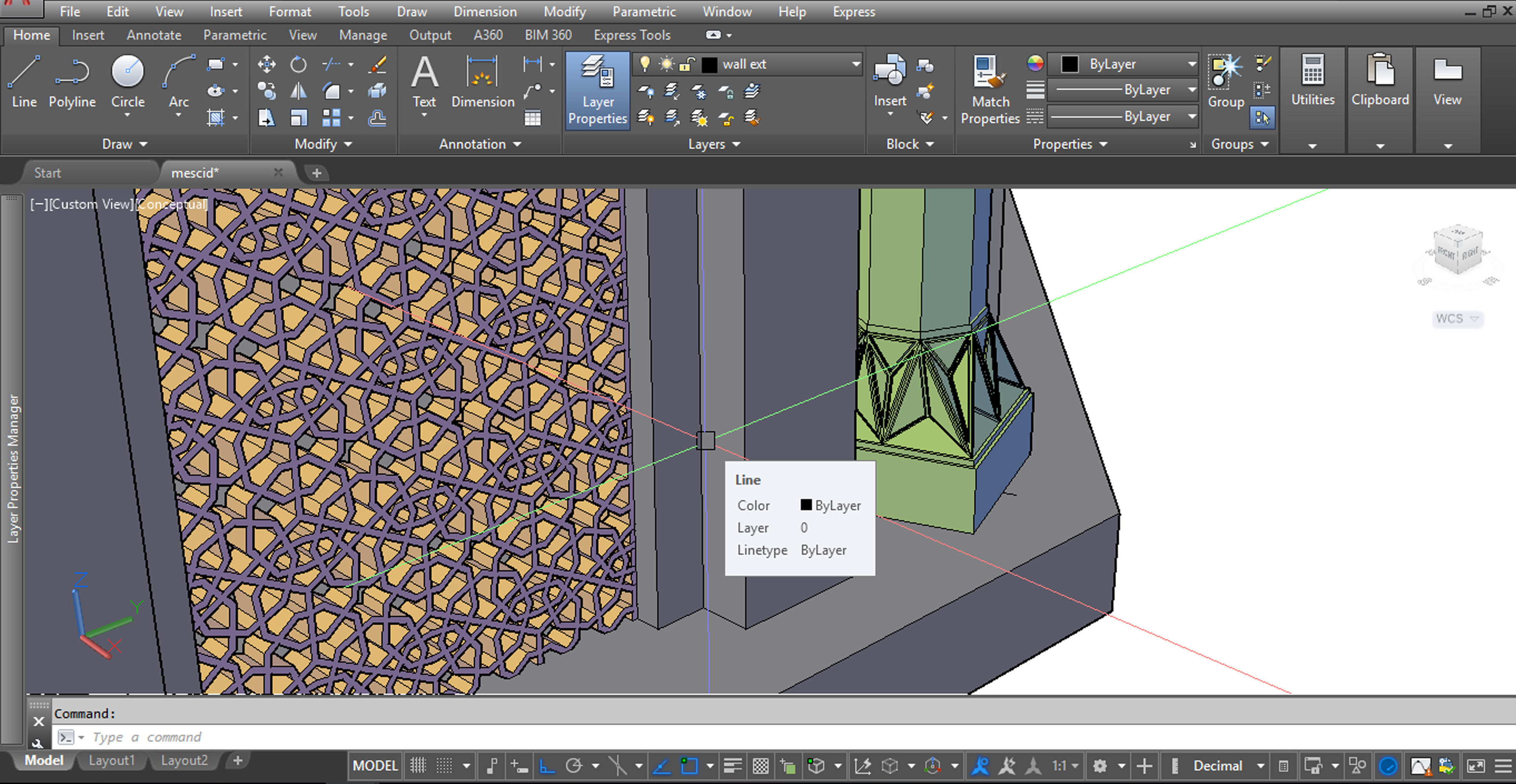The width and height of the screenshot is (1516, 784).
Task: Toggle layer on/off lightbulb icon
Action: (645, 64)
